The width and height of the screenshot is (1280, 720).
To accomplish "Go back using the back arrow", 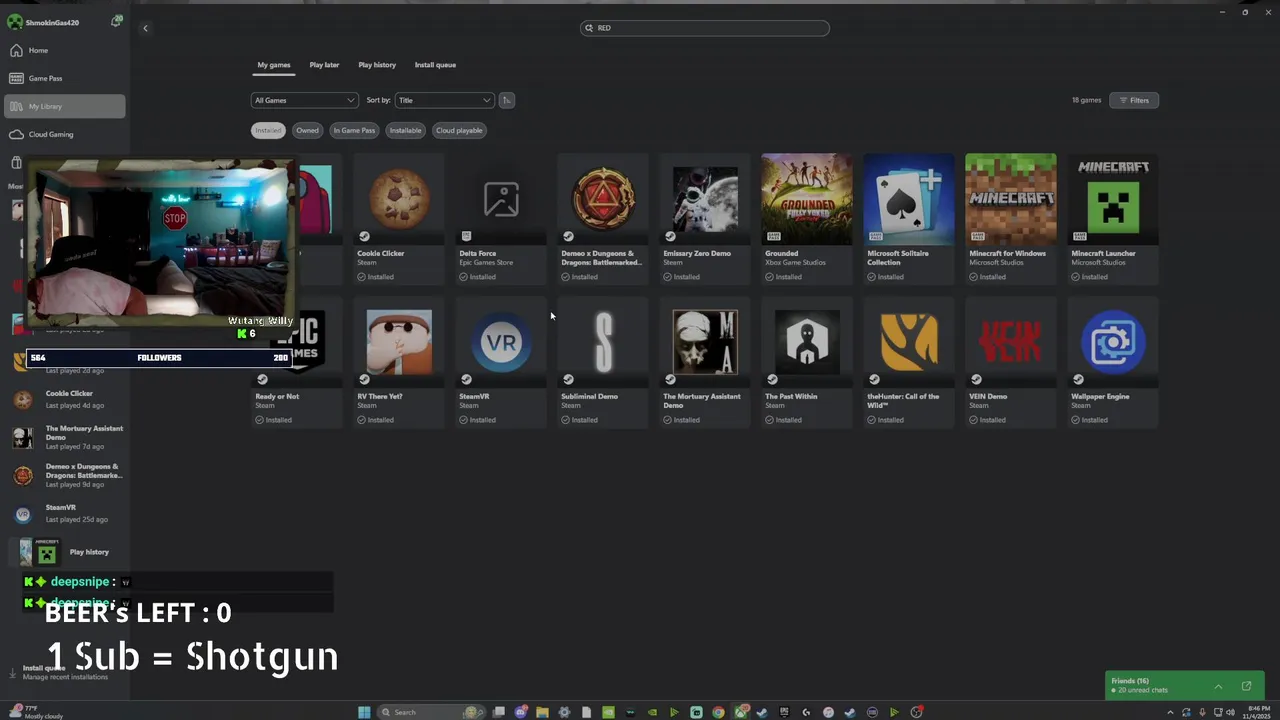I will click(x=145, y=28).
